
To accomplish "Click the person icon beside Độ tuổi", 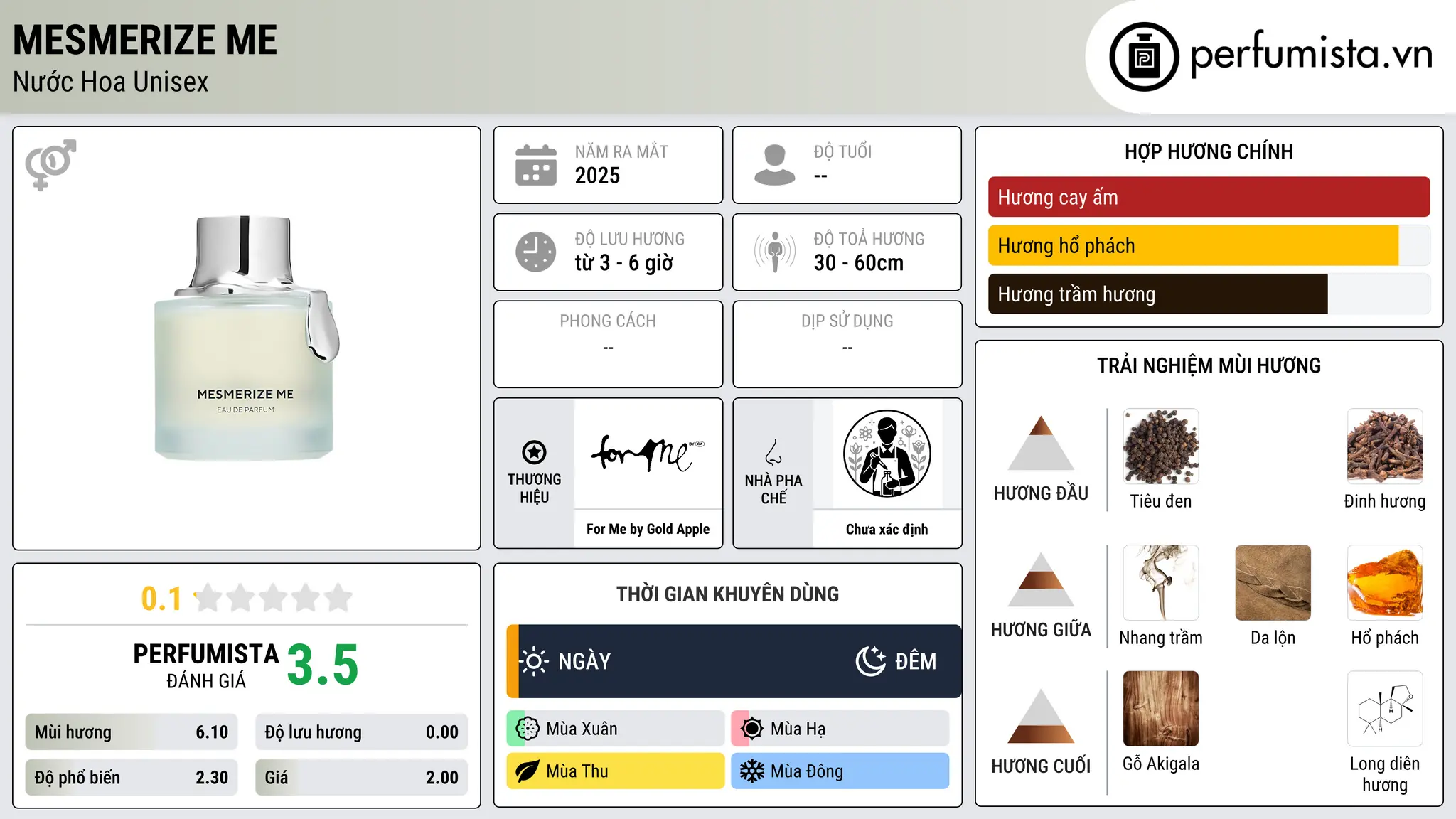I will click(x=774, y=165).
